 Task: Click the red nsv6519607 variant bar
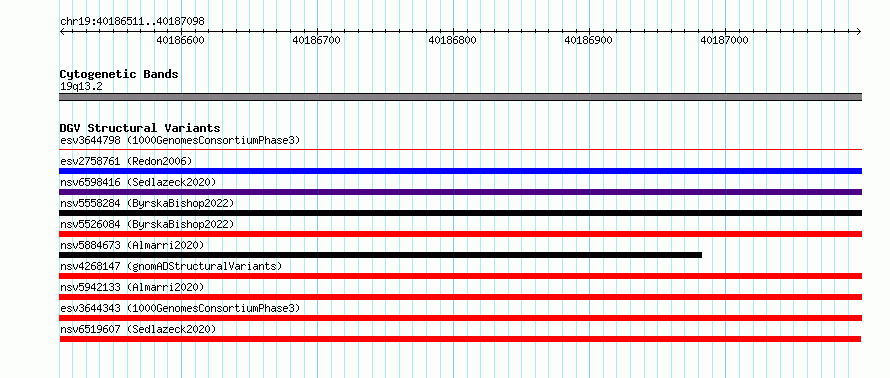point(460,339)
